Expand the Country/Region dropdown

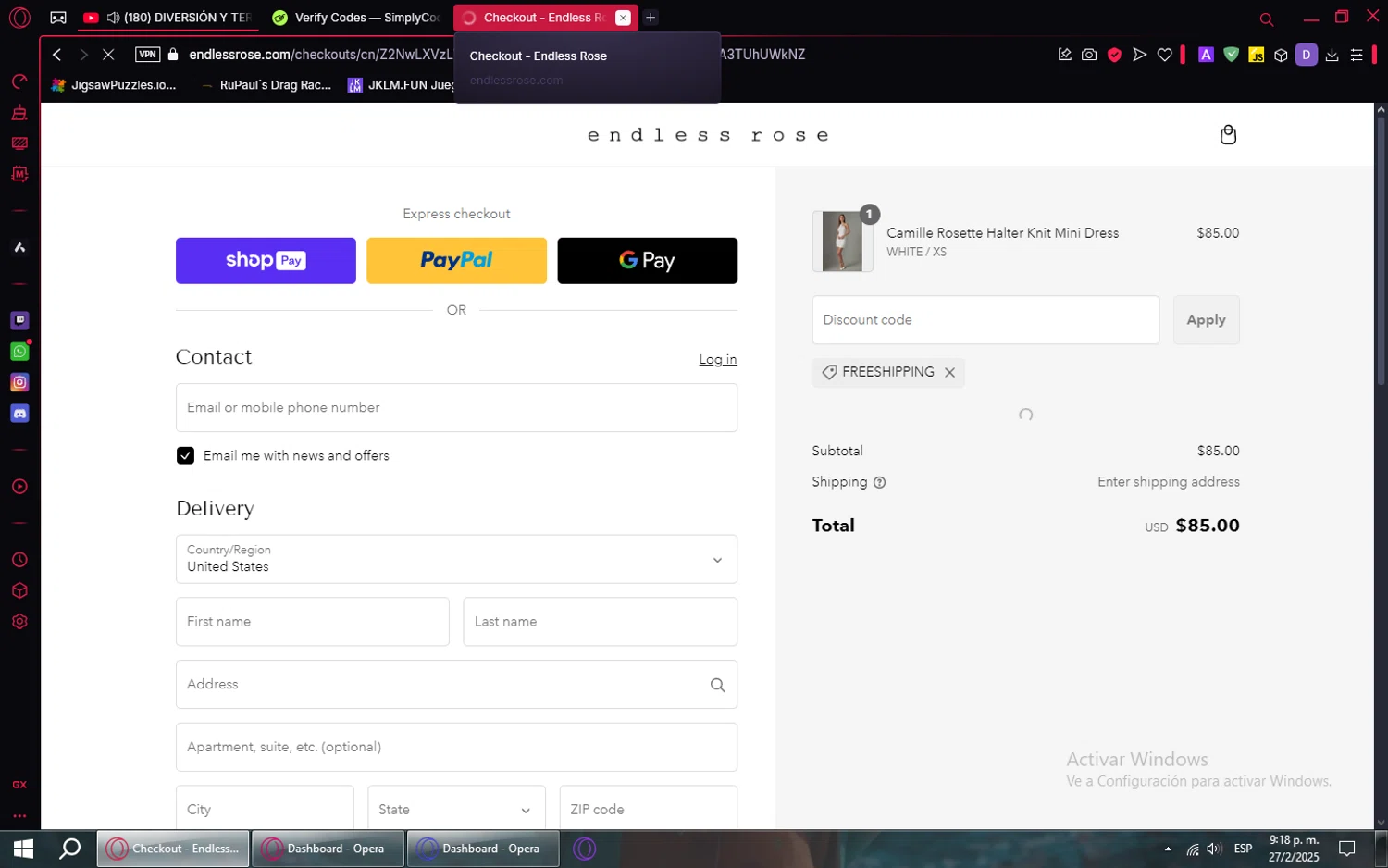click(456, 559)
